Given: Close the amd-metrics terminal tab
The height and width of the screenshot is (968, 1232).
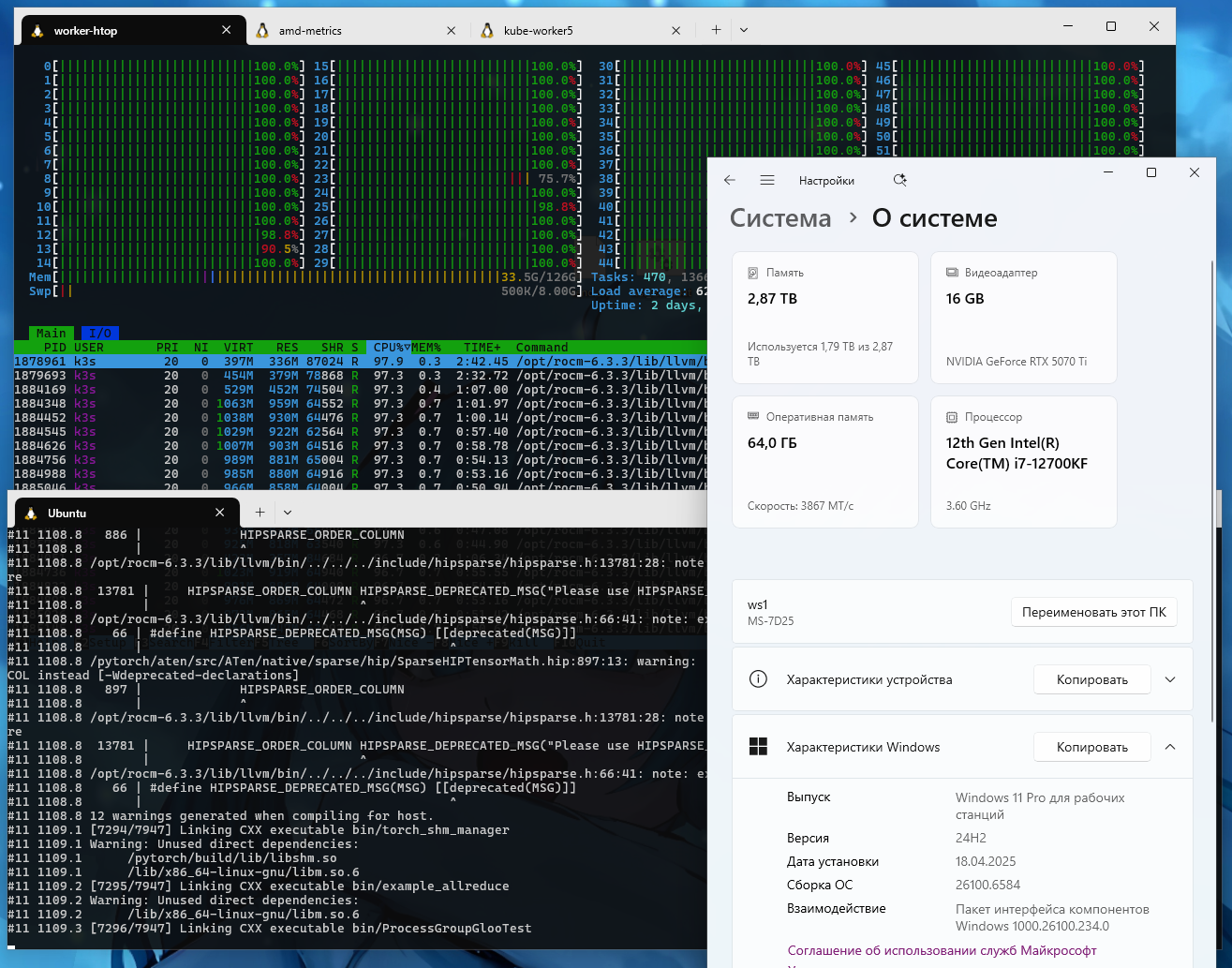Looking at the screenshot, I should pos(451,31).
